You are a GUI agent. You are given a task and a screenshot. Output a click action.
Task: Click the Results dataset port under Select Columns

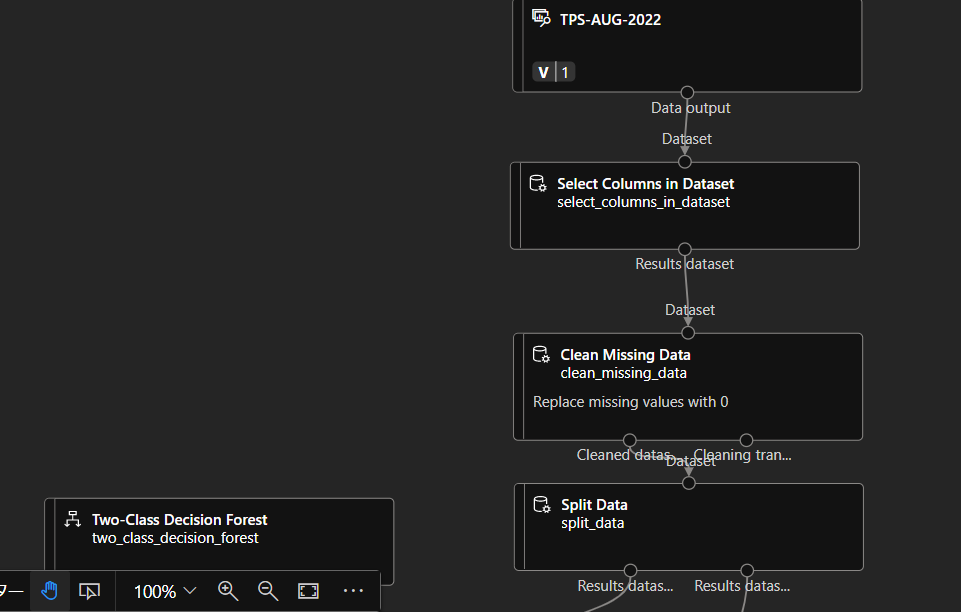pos(685,249)
